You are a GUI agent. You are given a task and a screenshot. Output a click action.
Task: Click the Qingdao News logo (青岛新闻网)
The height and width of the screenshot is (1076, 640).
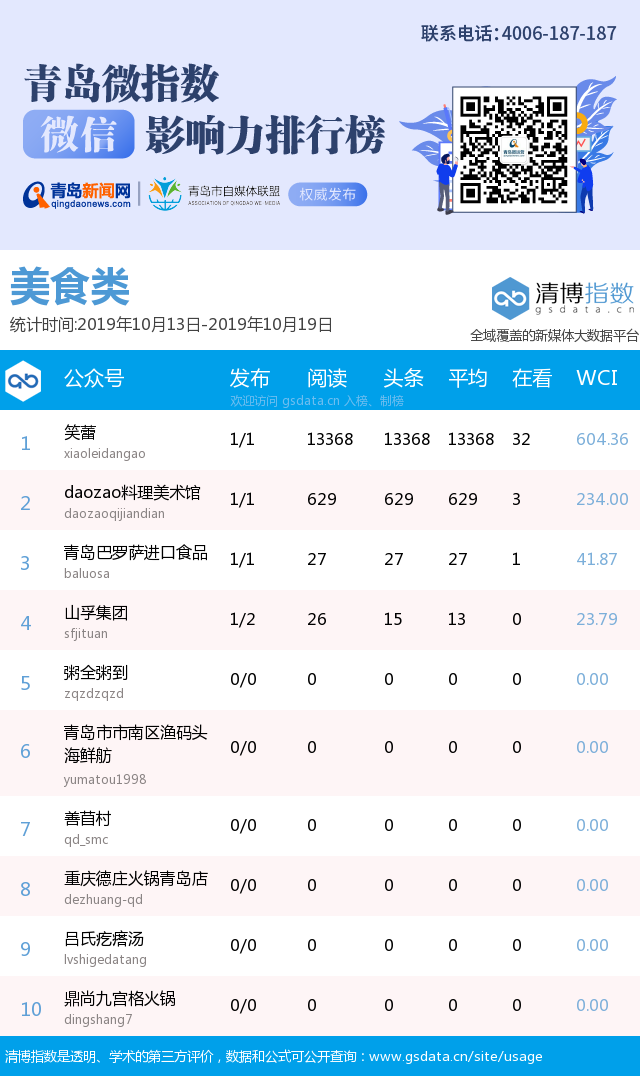pyautogui.click(x=78, y=194)
